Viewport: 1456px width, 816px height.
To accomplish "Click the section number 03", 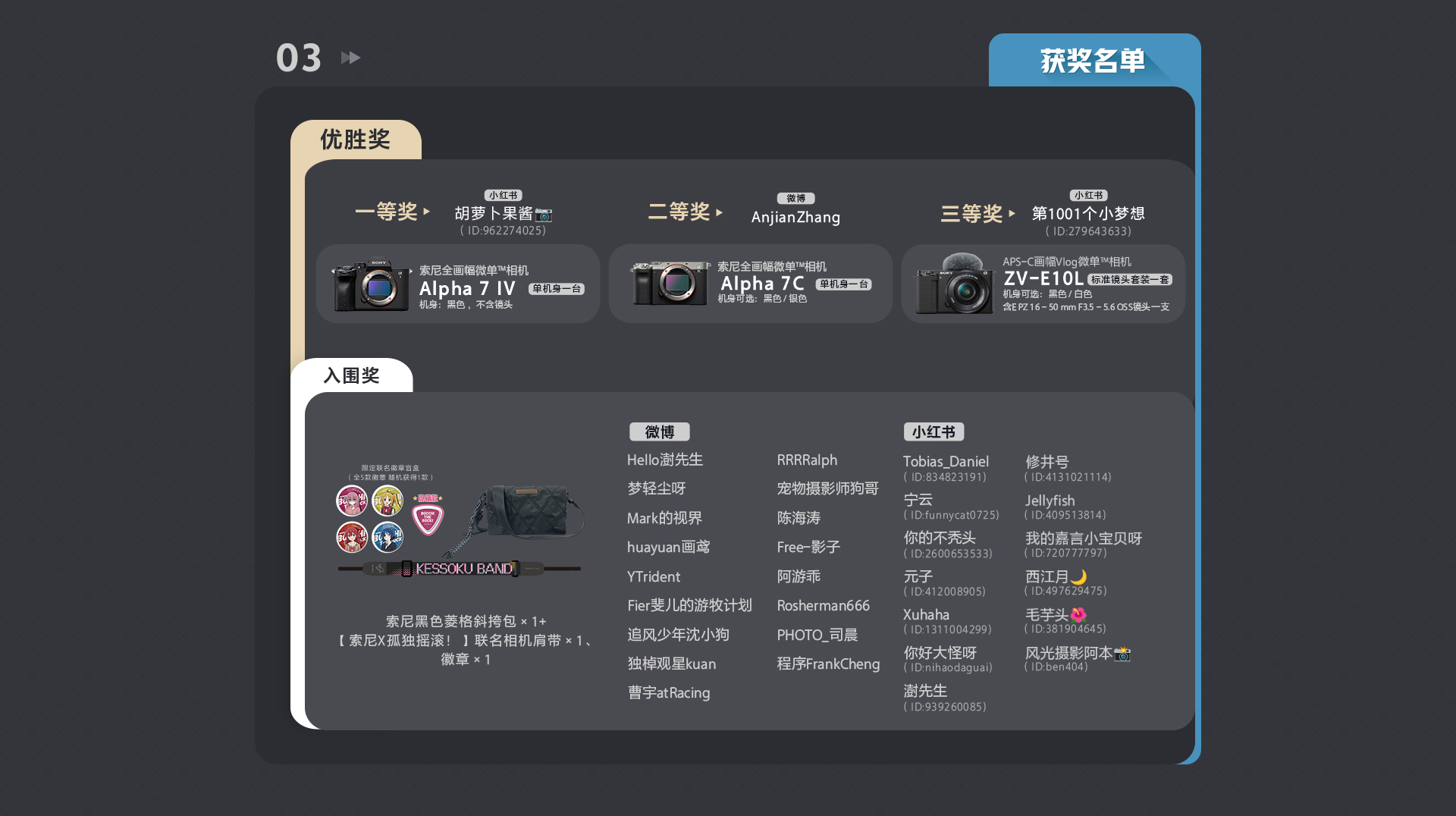I will click(299, 58).
